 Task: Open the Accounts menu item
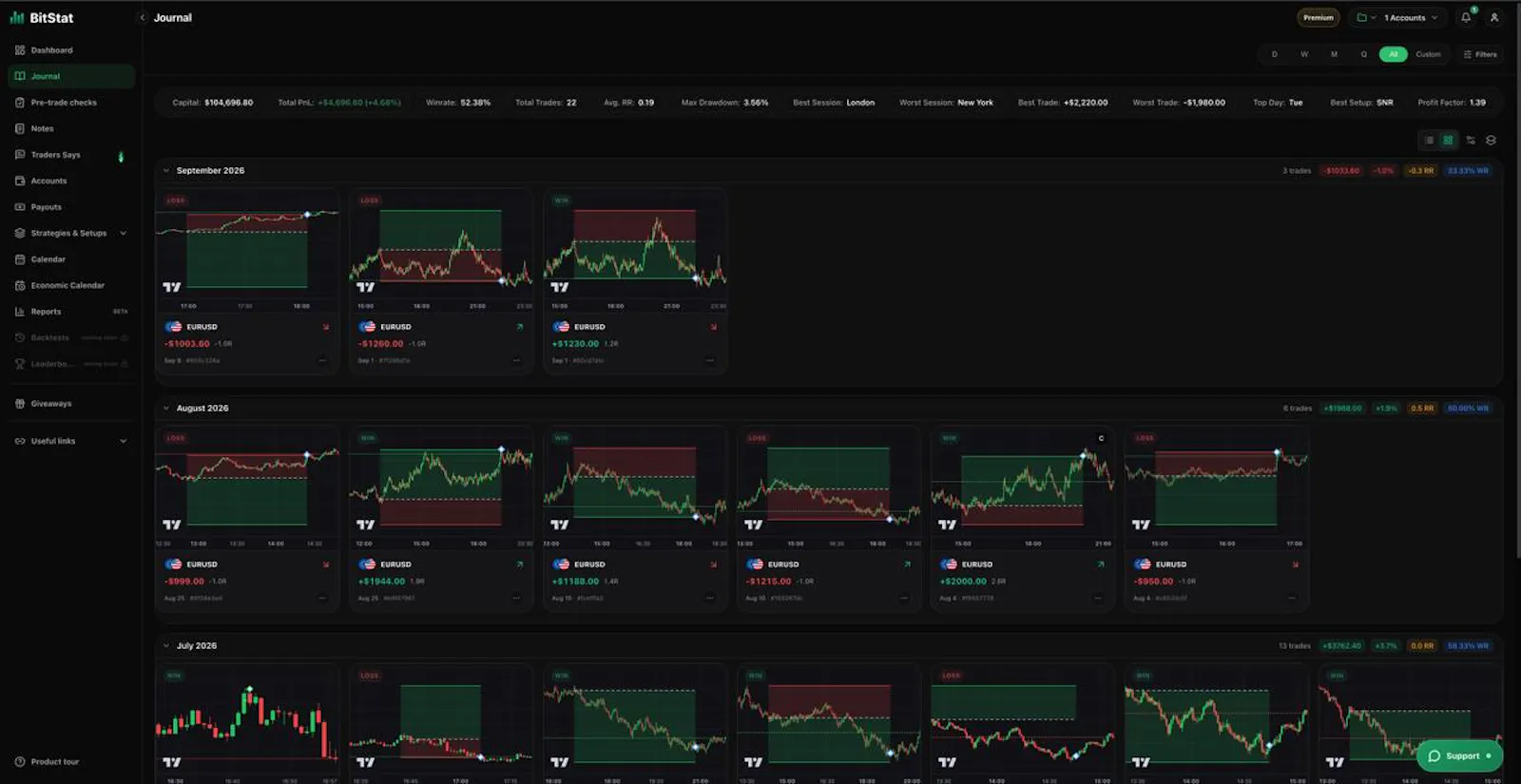pos(48,181)
